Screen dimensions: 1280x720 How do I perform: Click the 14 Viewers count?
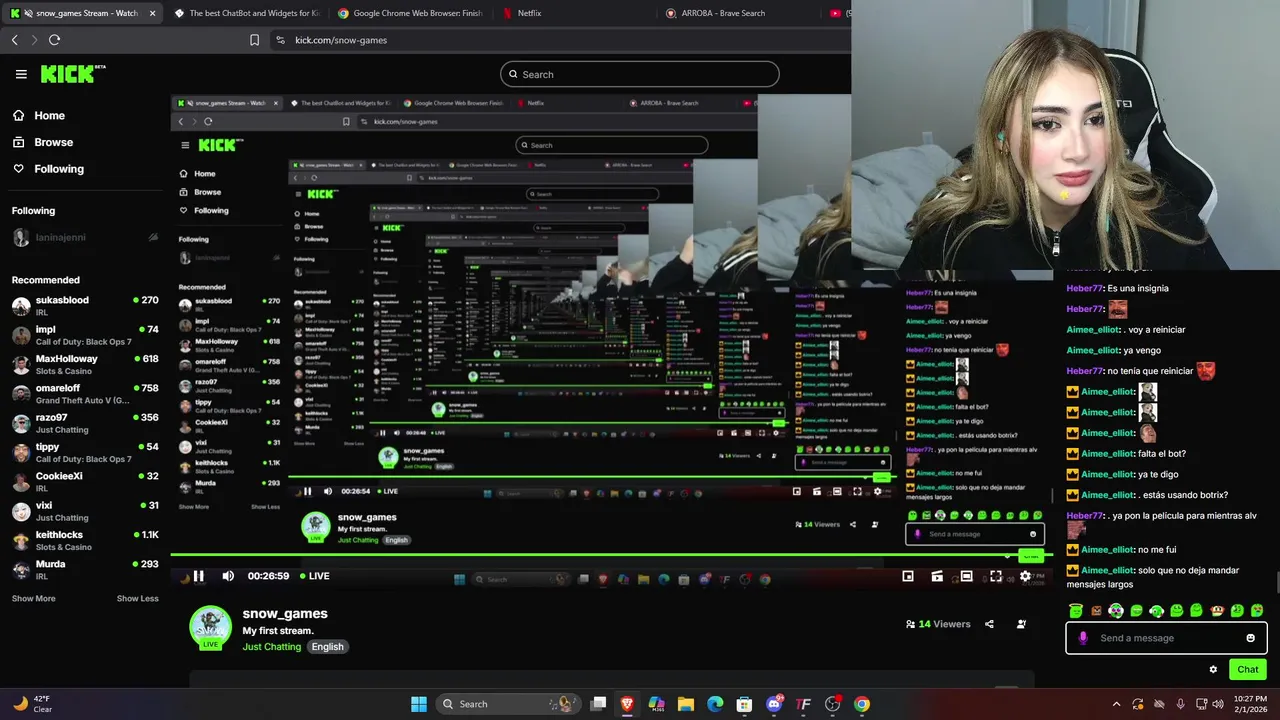(x=938, y=624)
